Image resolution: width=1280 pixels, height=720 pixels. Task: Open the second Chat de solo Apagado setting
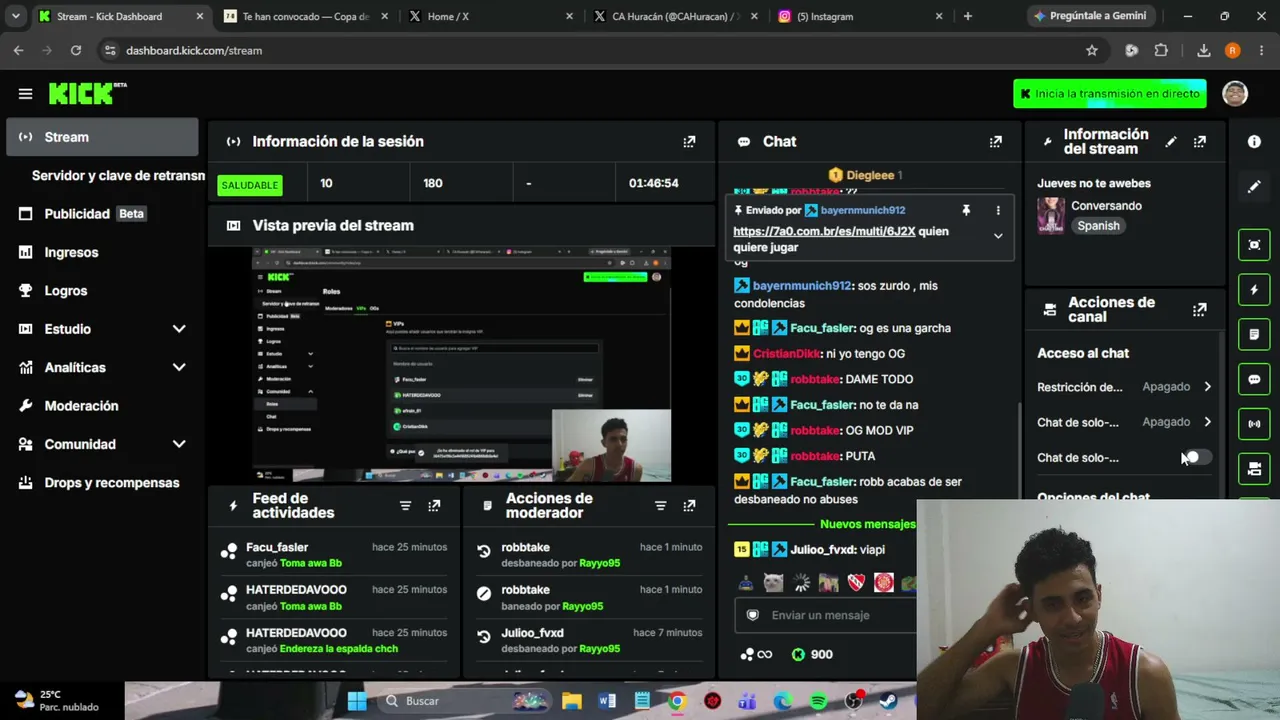1125,422
